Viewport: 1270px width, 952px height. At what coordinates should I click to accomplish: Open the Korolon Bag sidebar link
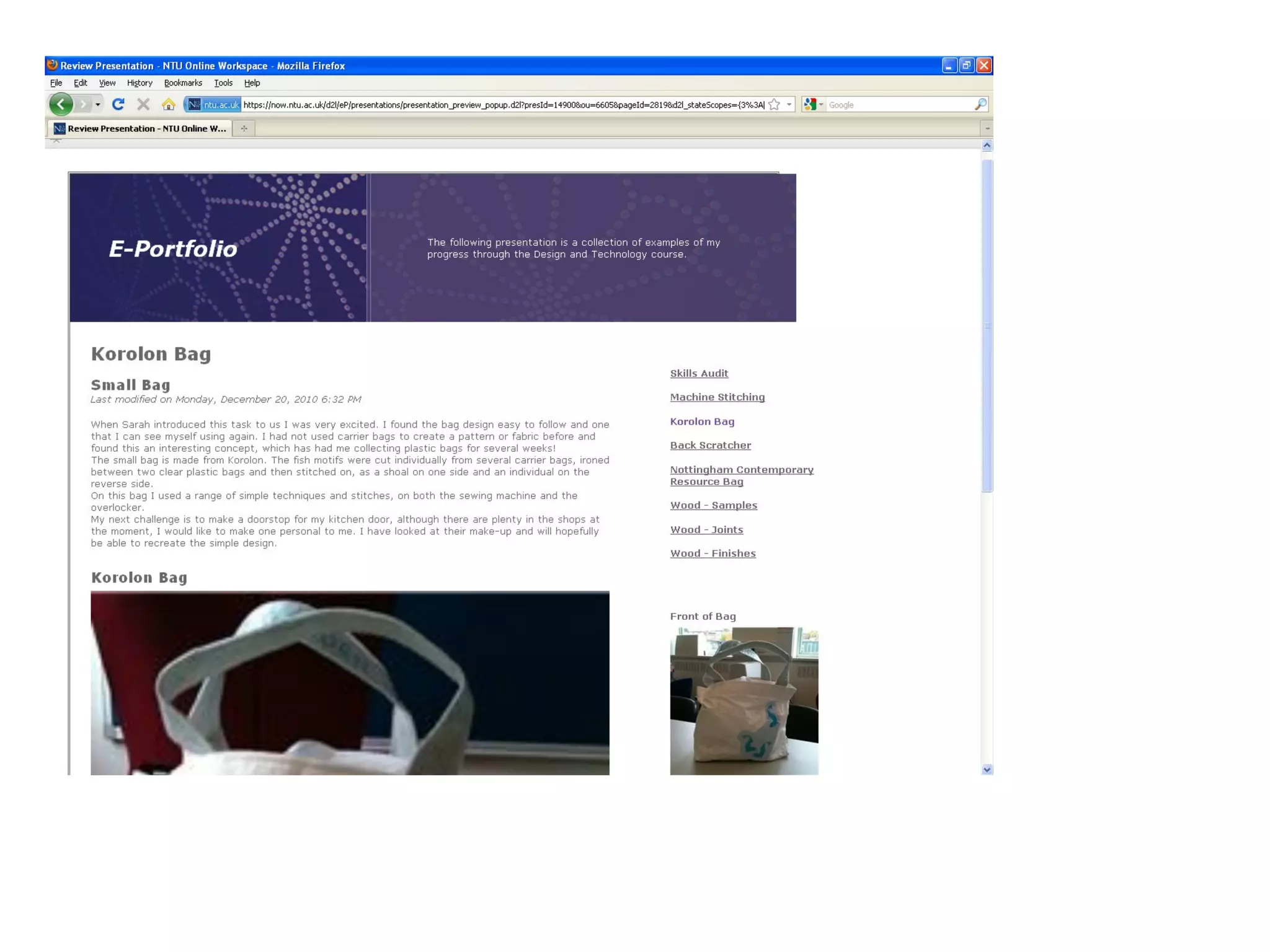(x=702, y=421)
